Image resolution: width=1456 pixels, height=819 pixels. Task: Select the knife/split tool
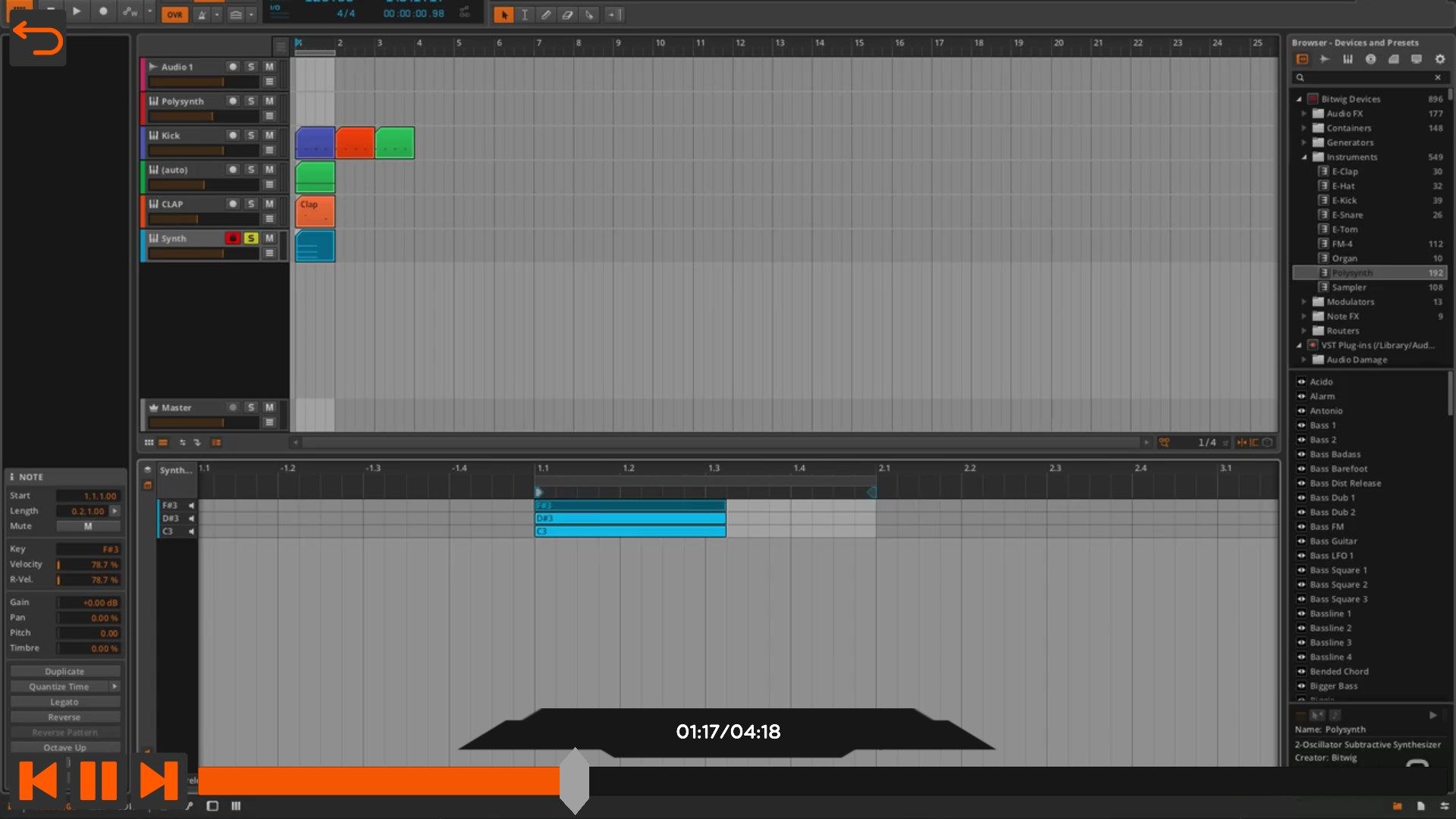pyautogui.click(x=589, y=14)
